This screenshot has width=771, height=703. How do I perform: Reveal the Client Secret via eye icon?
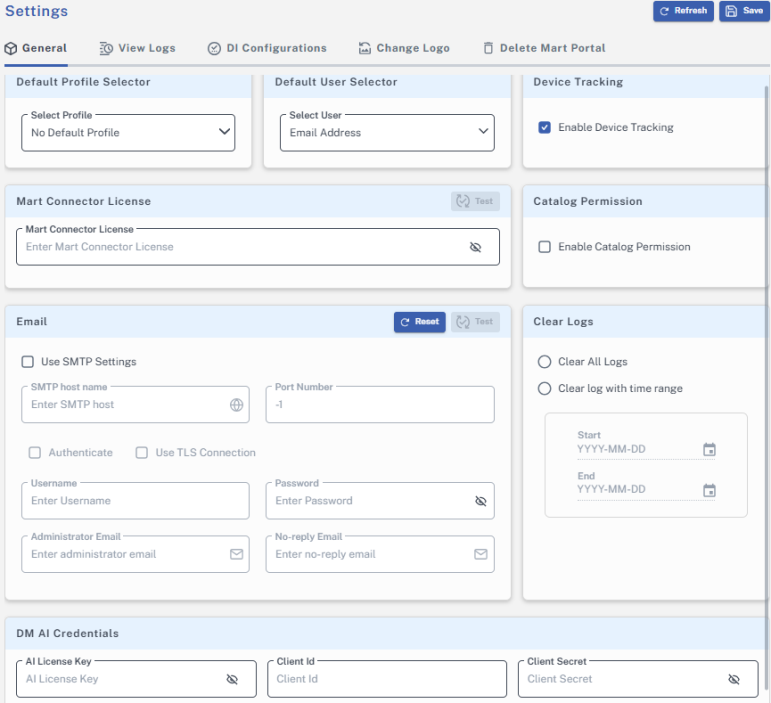click(x=733, y=679)
